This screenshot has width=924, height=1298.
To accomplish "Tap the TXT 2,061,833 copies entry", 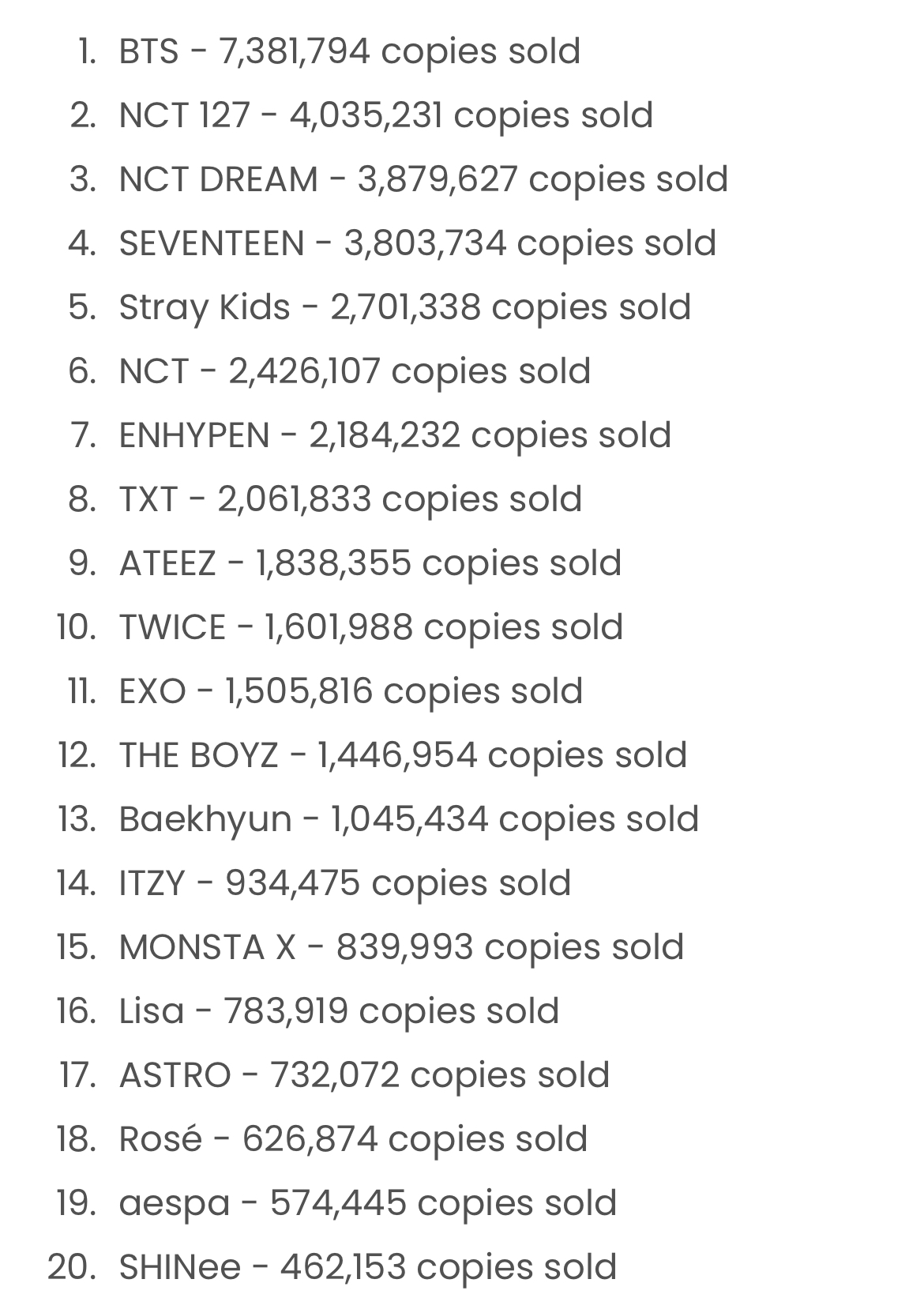I will pos(351,500).
